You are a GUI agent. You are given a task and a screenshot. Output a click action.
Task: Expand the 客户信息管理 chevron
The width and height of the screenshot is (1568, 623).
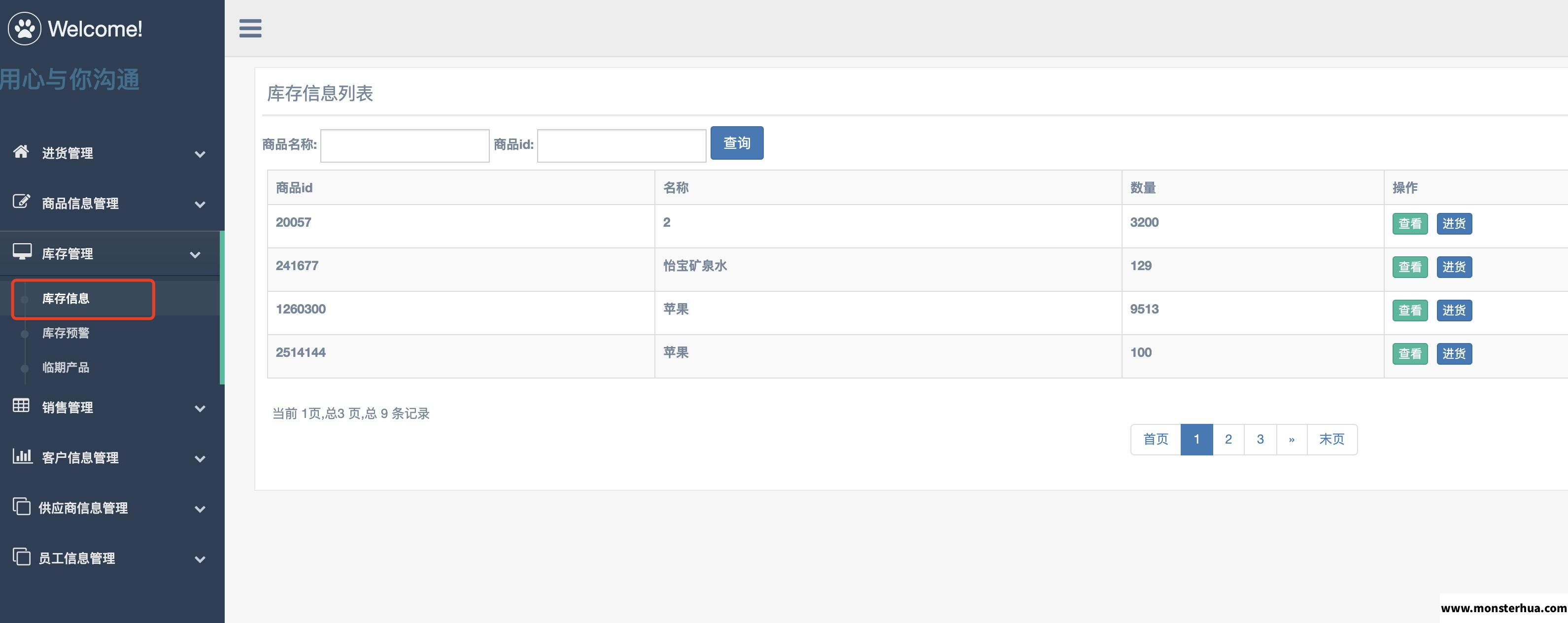click(x=200, y=458)
